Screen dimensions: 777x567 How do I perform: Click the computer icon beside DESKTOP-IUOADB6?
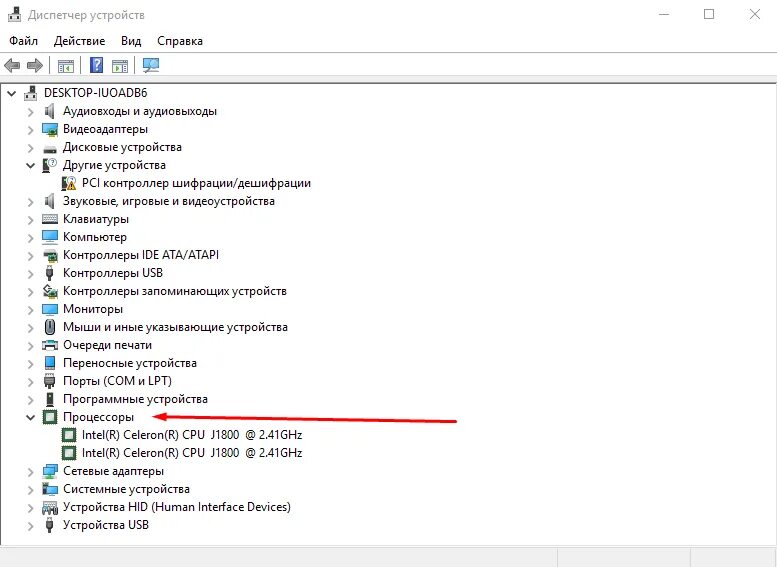pos(31,93)
